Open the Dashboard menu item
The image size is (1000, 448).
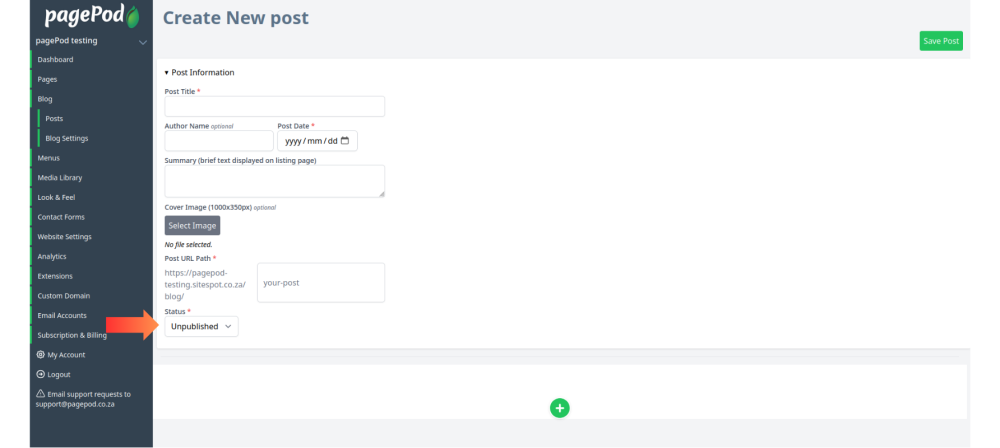pos(55,59)
